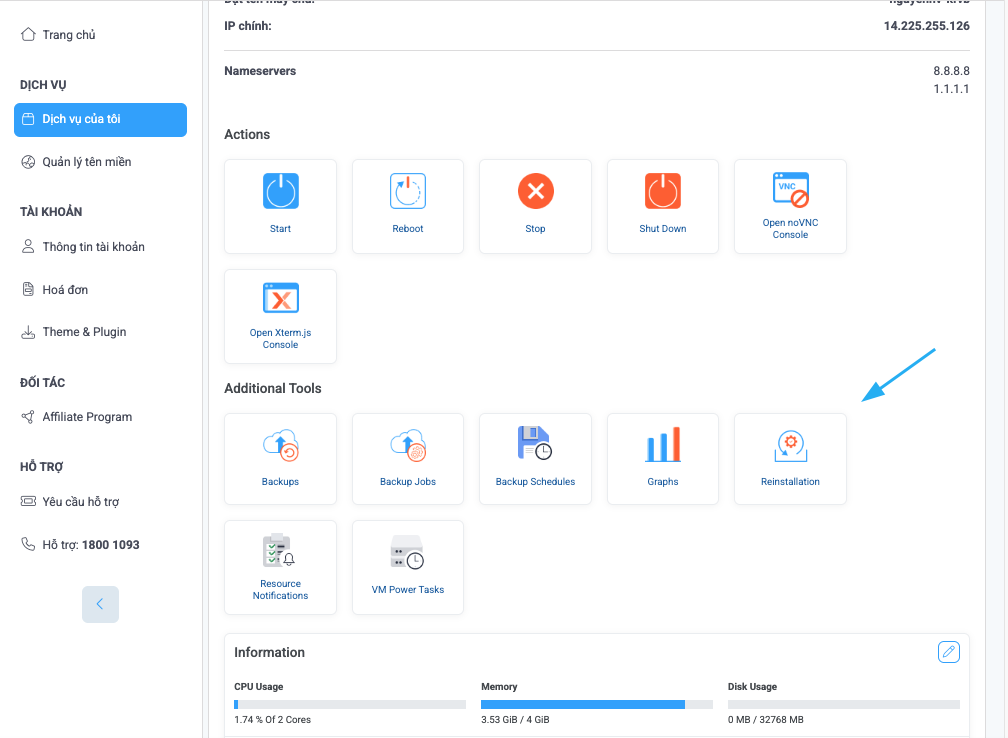Open VM Power Tasks

[x=407, y=551]
